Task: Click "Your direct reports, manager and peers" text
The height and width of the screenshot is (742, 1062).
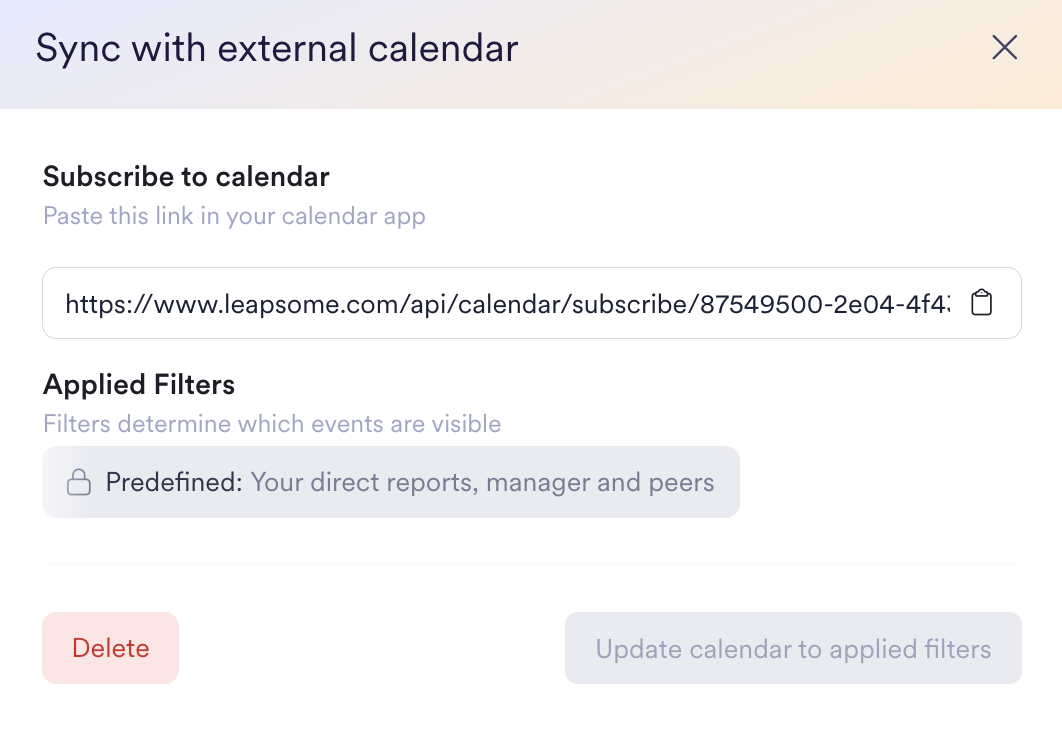Action: point(482,483)
